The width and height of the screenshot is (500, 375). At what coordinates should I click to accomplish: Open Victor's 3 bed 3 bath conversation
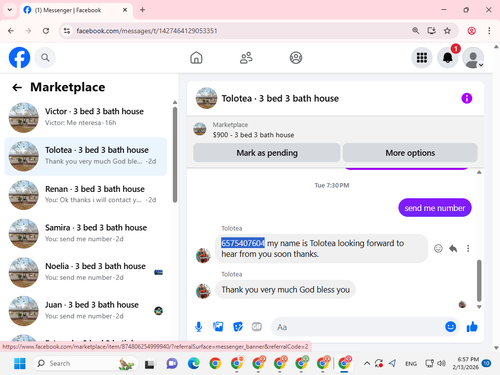click(86, 117)
